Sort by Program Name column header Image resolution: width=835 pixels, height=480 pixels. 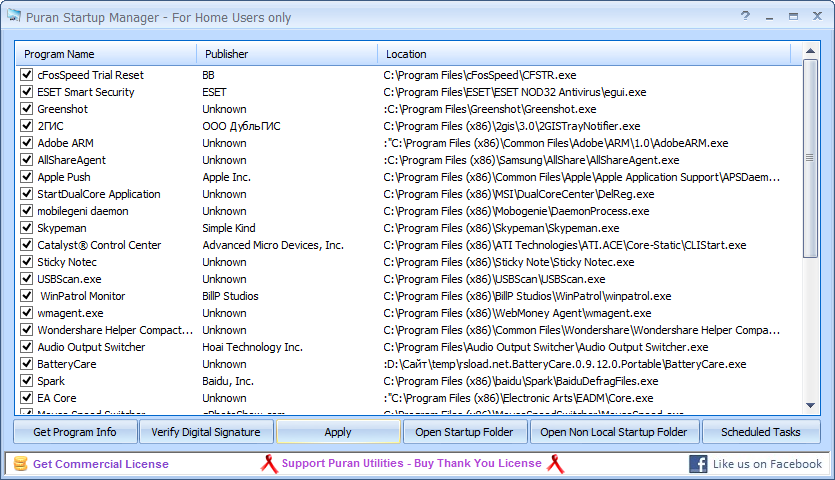coord(106,54)
